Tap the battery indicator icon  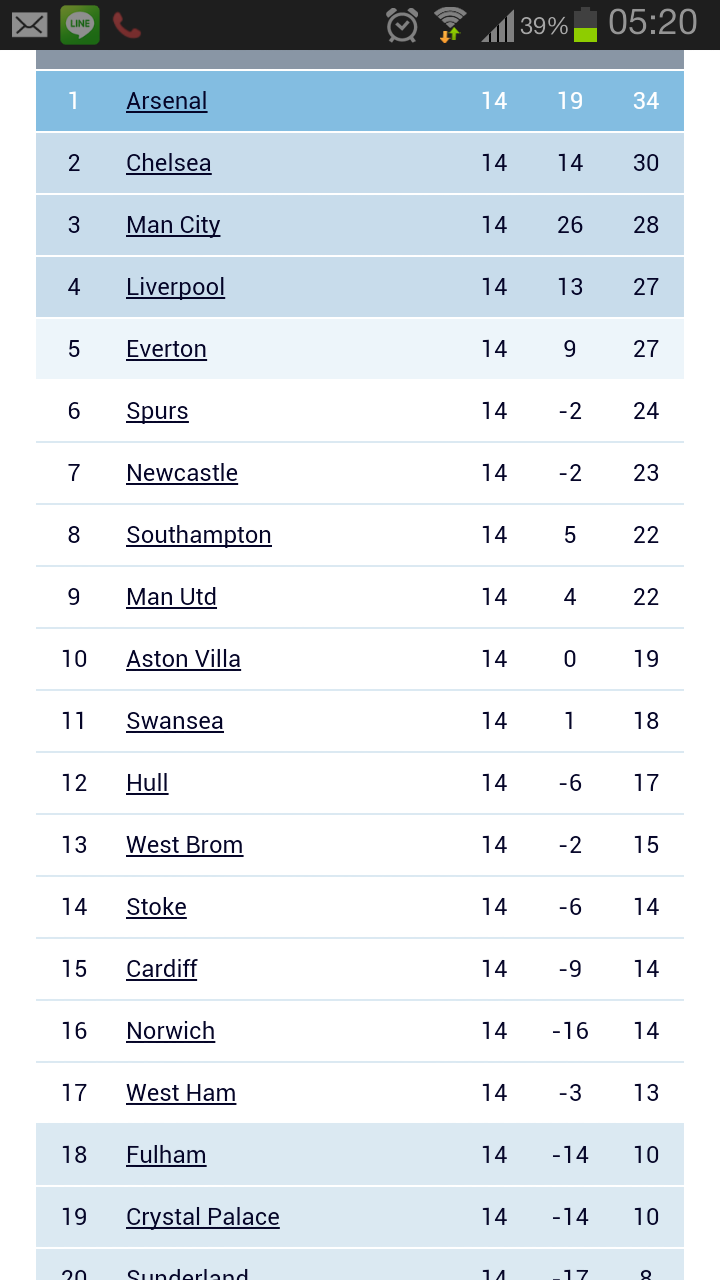(x=585, y=25)
